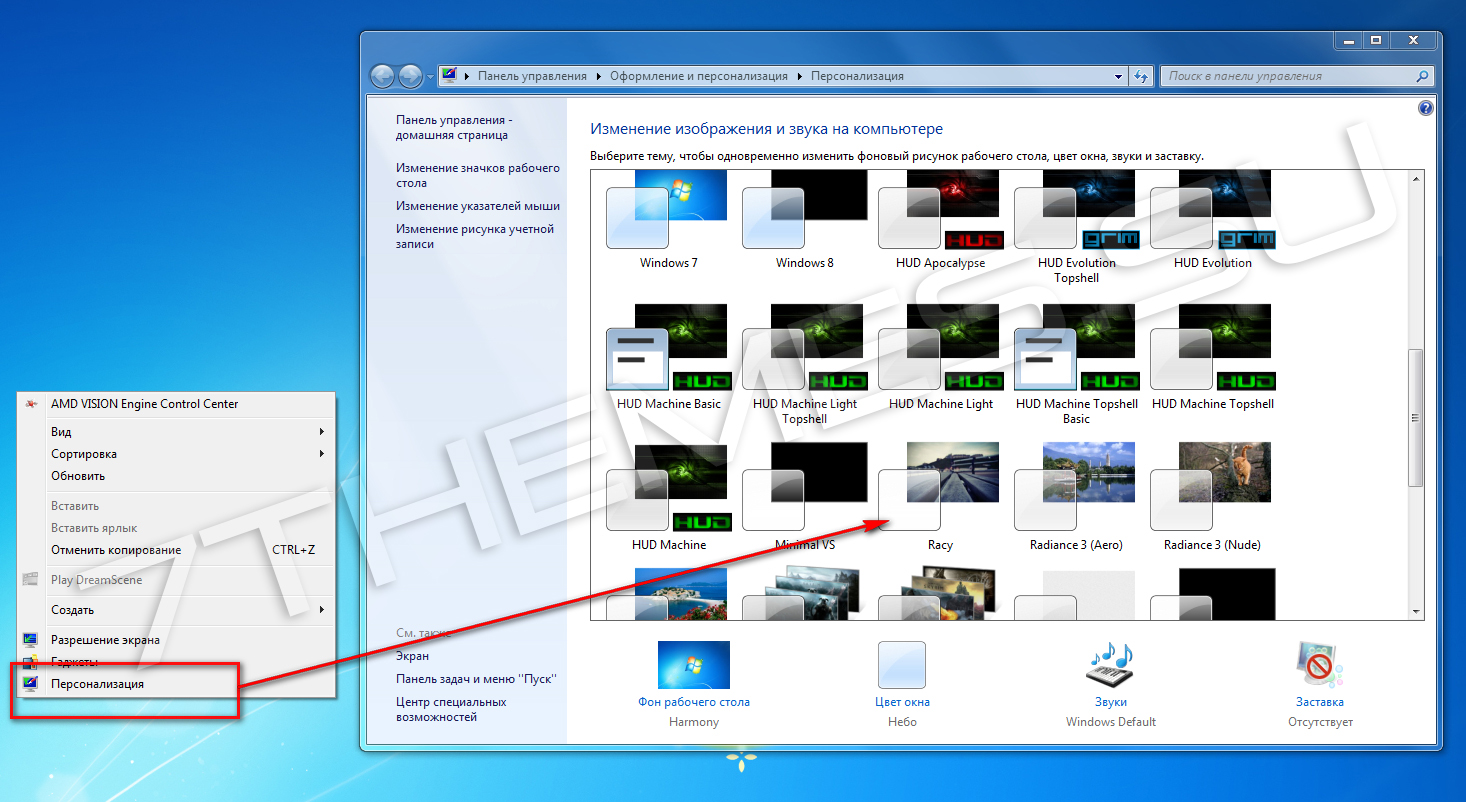Apply the Radiance 3 (Aero) theme
Viewport: 1466px width, 802px height.
coord(1075,488)
